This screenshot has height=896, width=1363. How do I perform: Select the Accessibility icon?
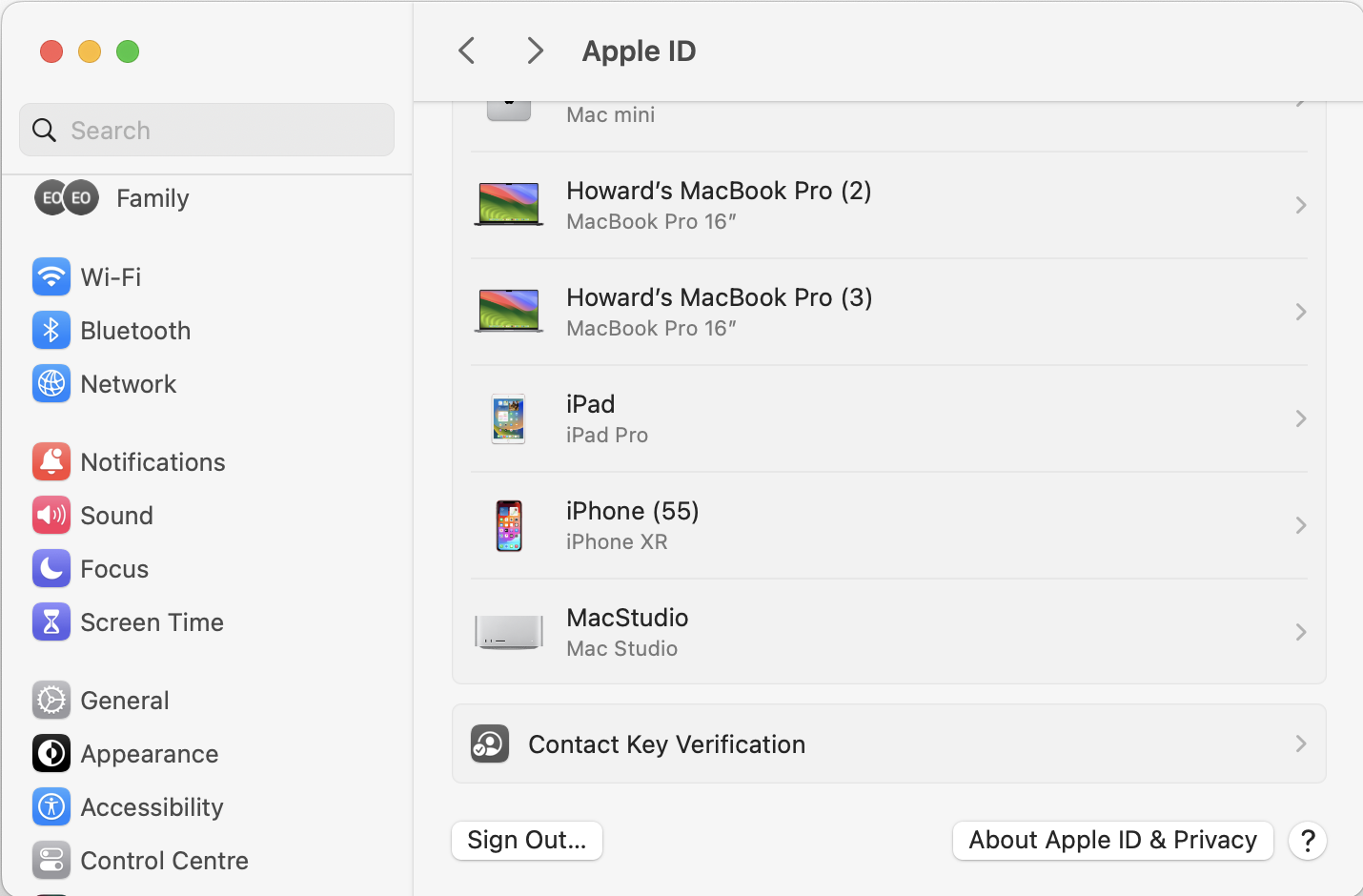point(51,806)
